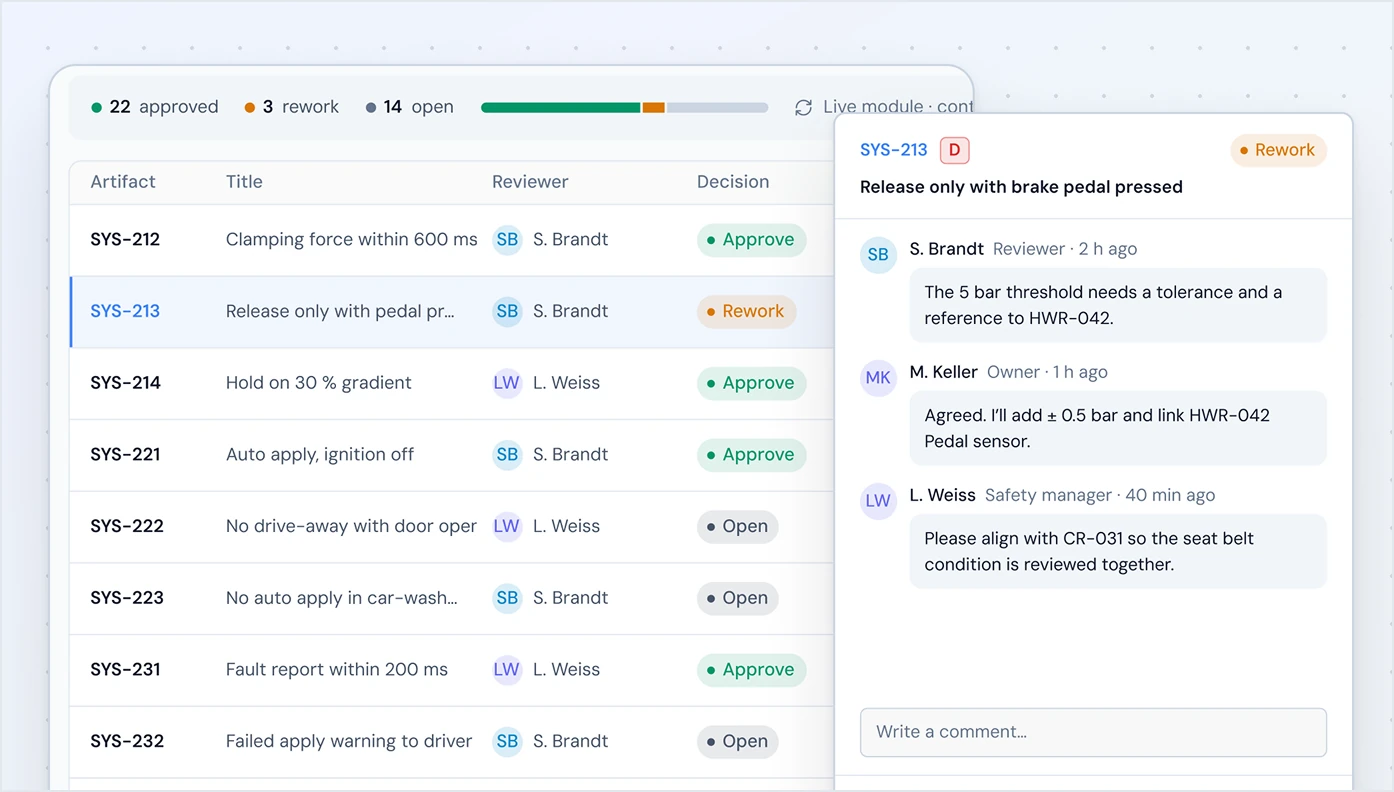
Task: Click the Approve badge for SYS-214
Action: (x=751, y=383)
